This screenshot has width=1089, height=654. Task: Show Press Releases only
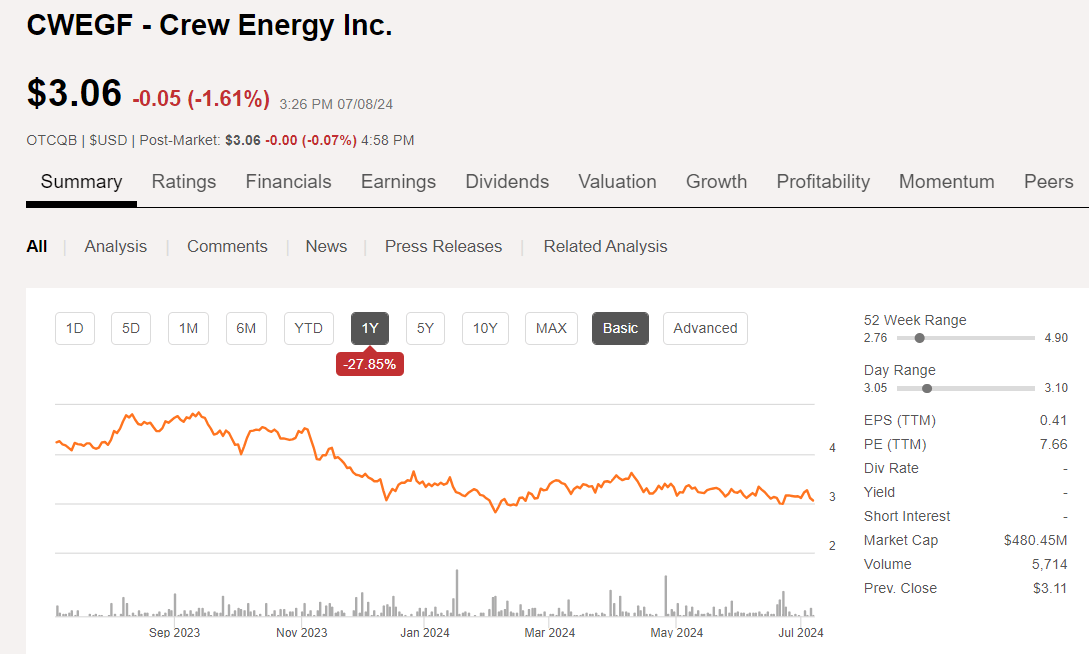(443, 246)
